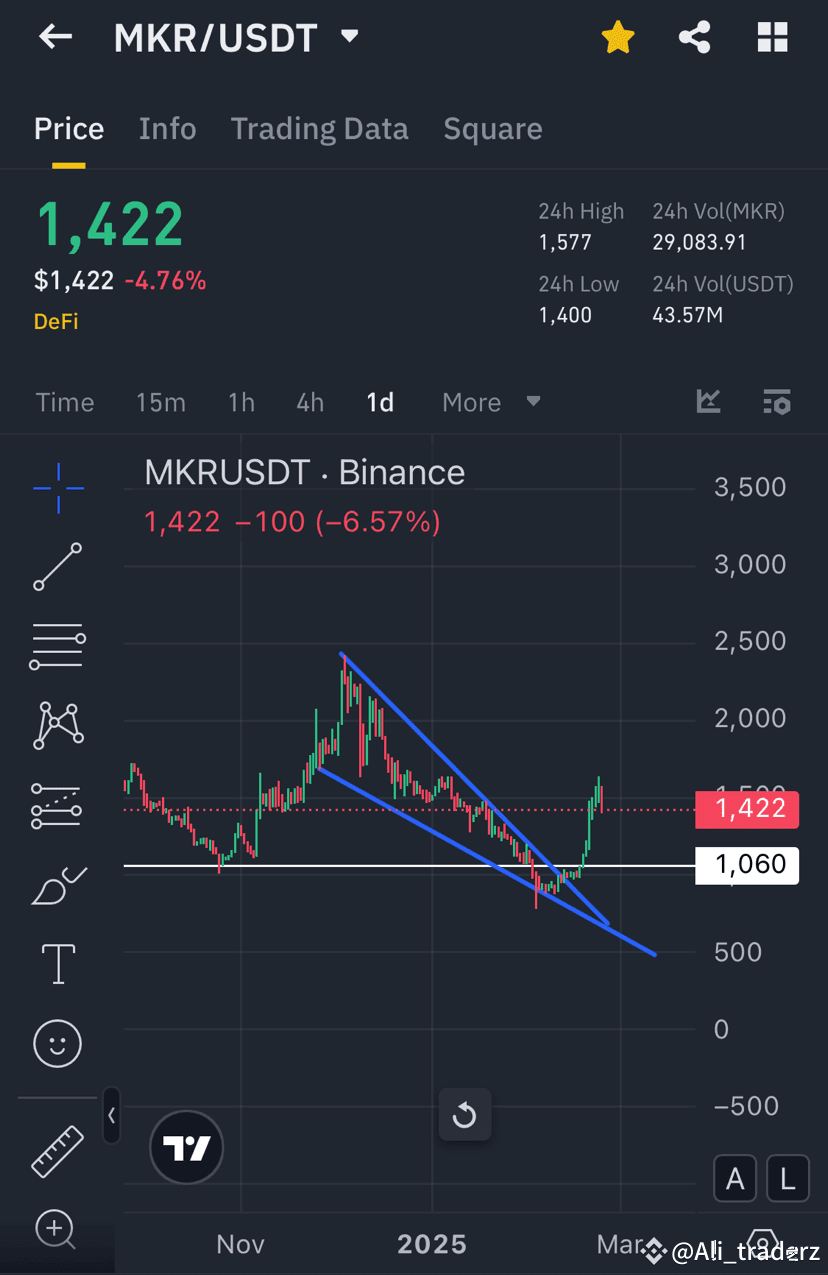Click the DeFi category tag
This screenshot has width=828, height=1275.
tap(56, 322)
